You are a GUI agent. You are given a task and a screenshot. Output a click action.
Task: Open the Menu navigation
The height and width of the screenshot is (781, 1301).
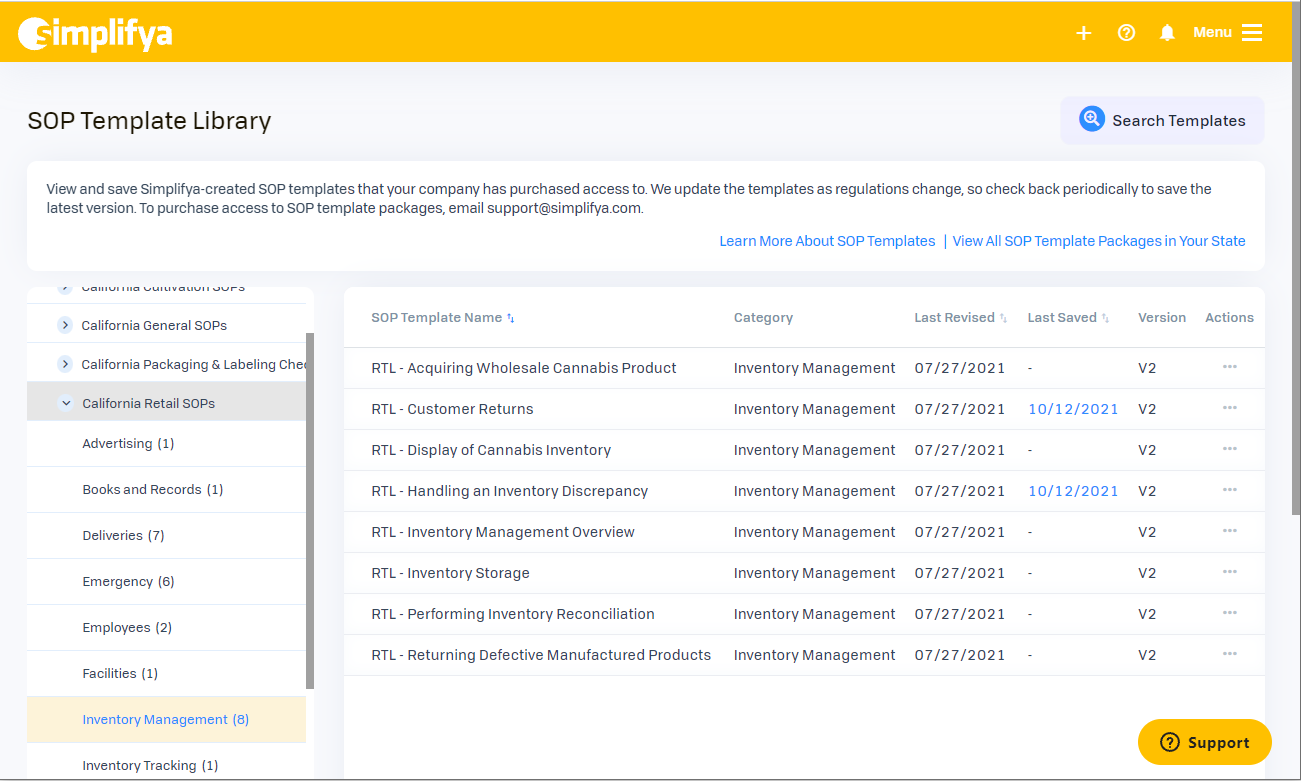pos(1212,32)
